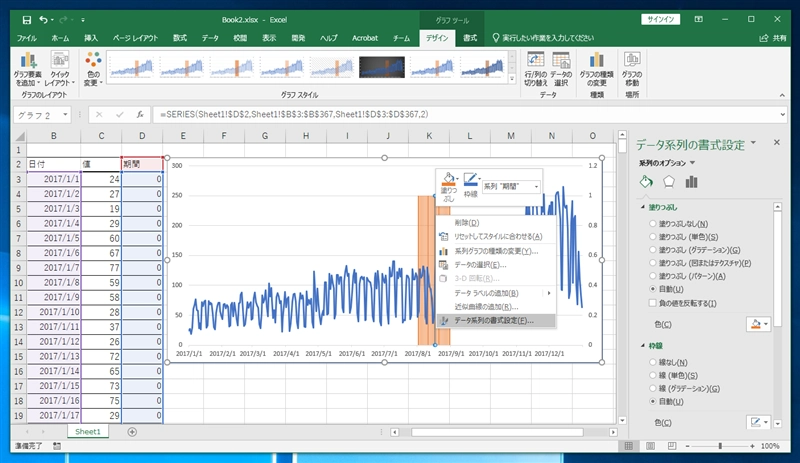The width and height of the screenshot is (800, 463).
Task: Open the 挿入 ribbon tab
Action: pyautogui.click(x=91, y=38)
